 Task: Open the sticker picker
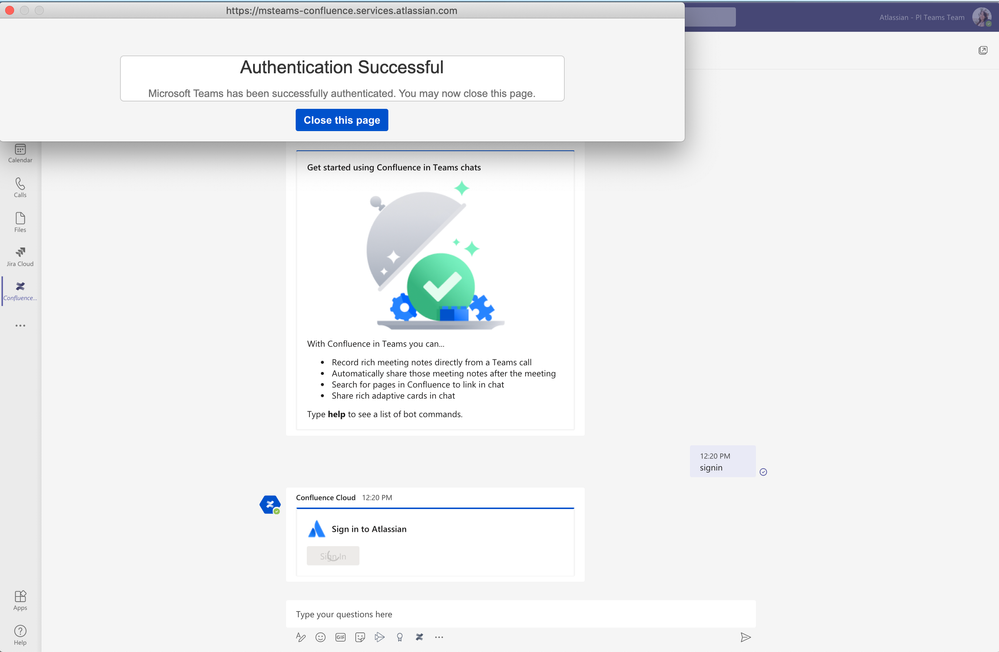360,637
